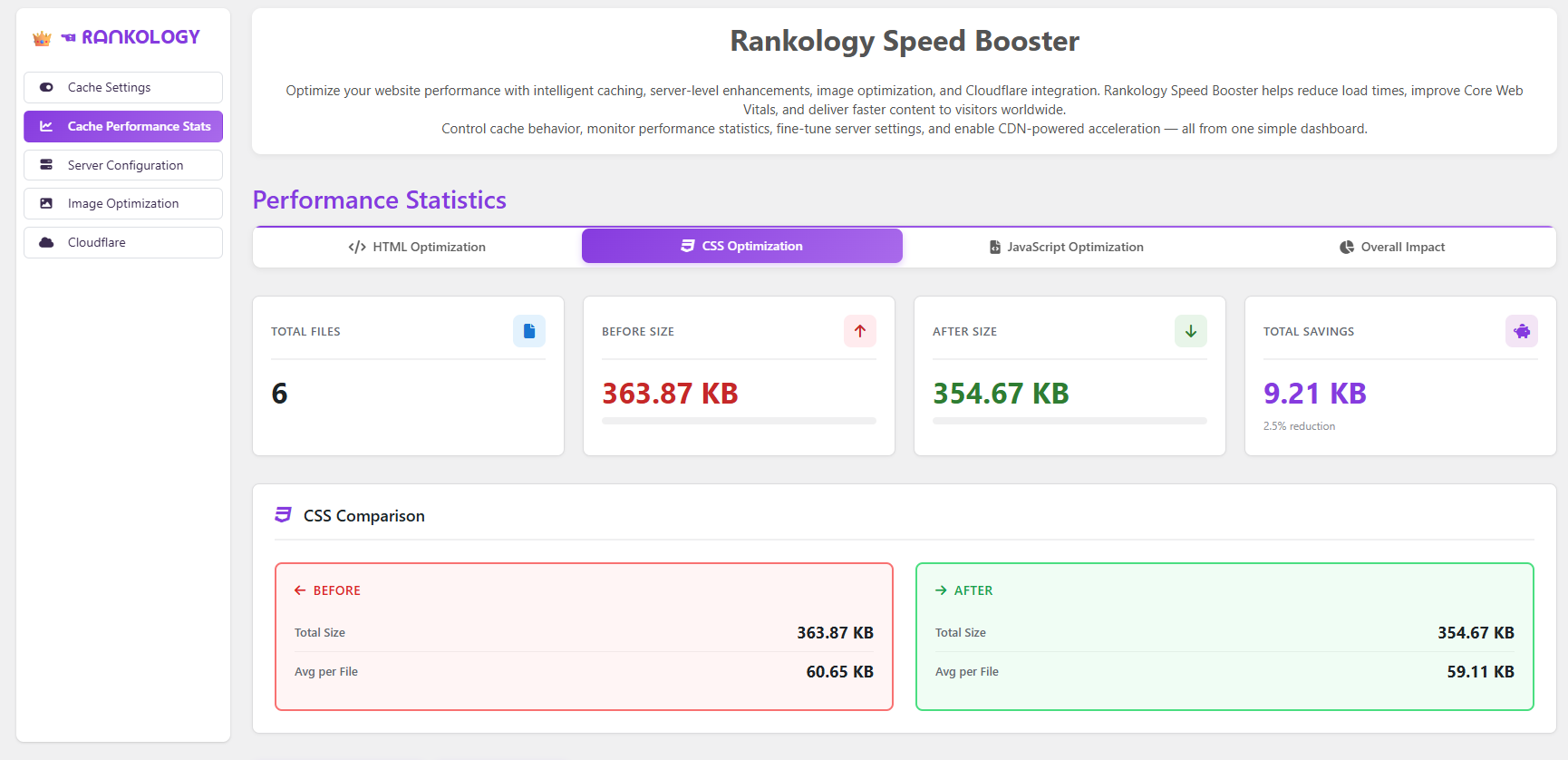The image size is (1568, 760).
Task: Click the BEFORE SIZE card label
Action: pos(638,332)
